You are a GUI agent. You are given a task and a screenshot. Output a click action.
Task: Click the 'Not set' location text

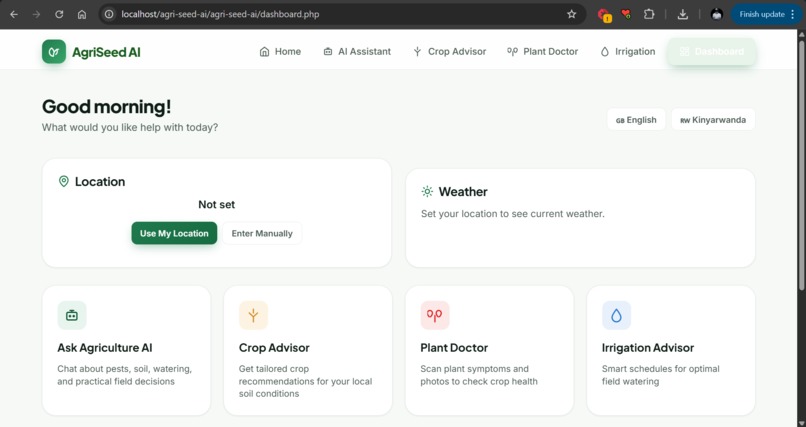(216, 205)
